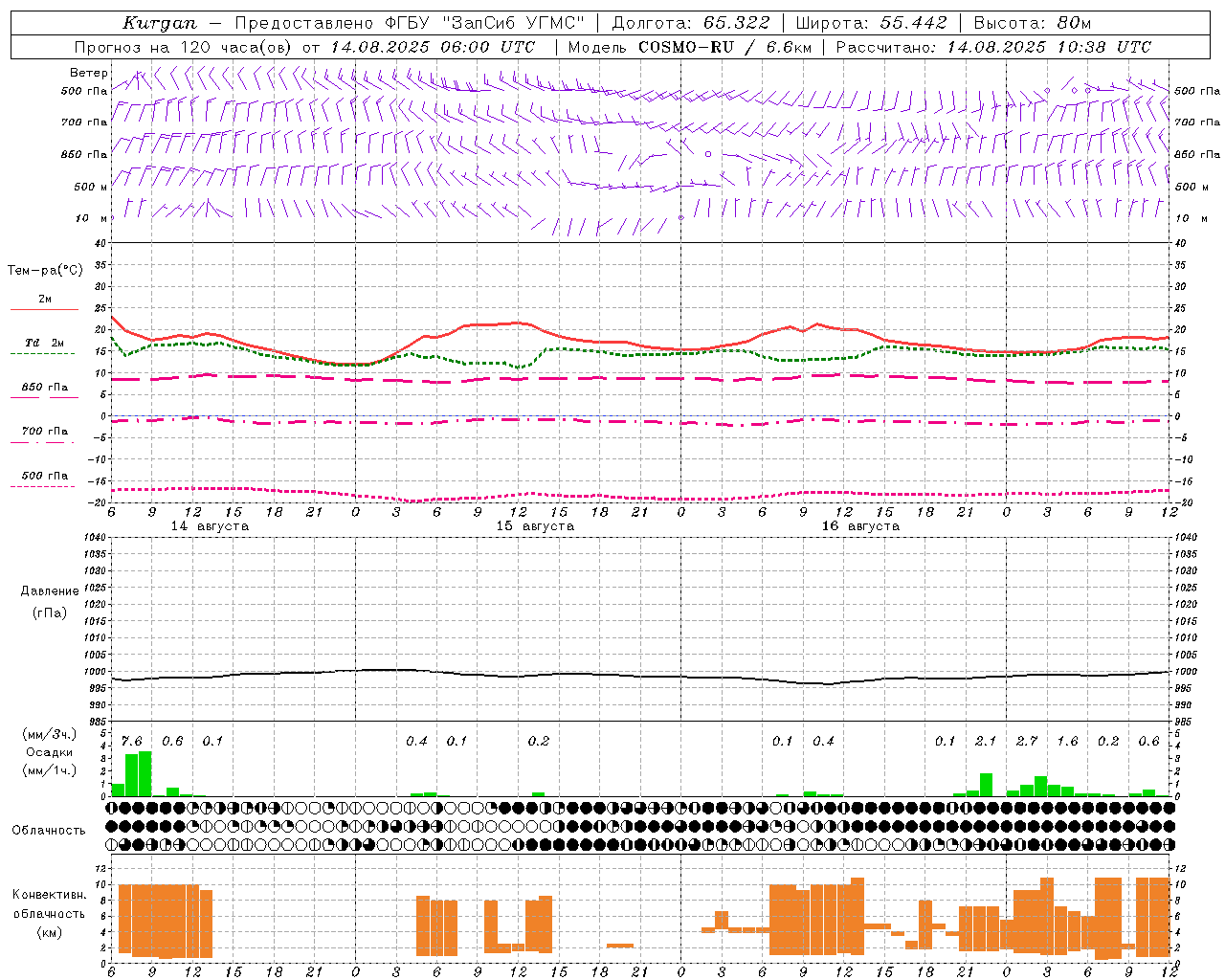Click the red "2м" temperature legend line
The width and height of the screenshot is (1225, 980).
[x=44, y=309]
